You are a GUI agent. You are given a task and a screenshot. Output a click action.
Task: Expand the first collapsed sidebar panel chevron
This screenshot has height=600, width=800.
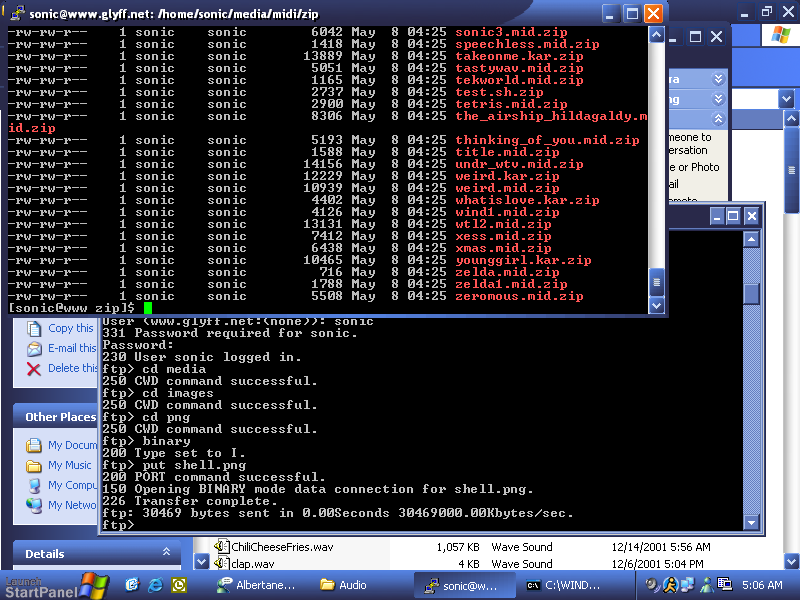[718, 79]
